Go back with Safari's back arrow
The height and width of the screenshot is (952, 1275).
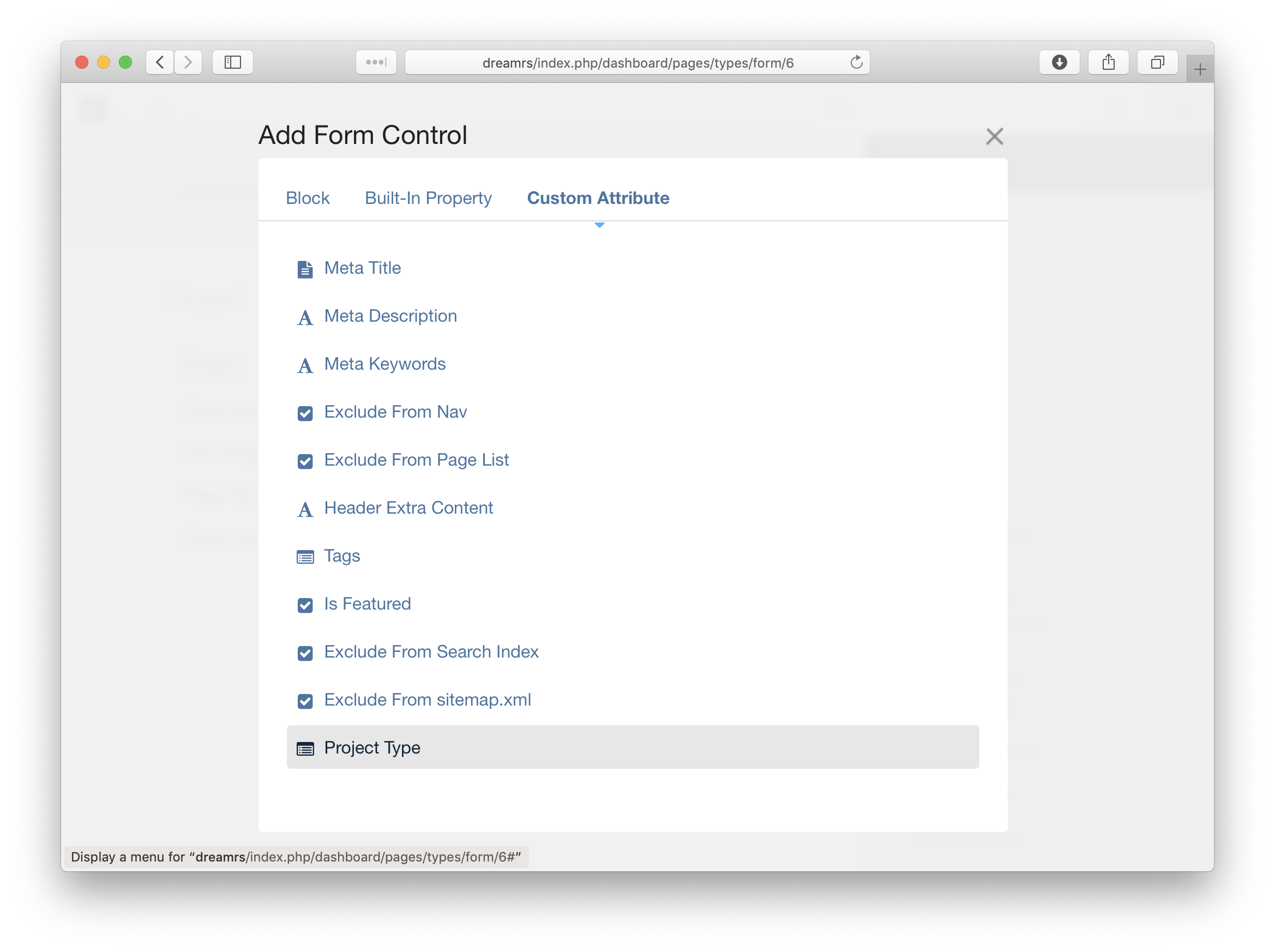pyautogui.click(x=160, y=62)
